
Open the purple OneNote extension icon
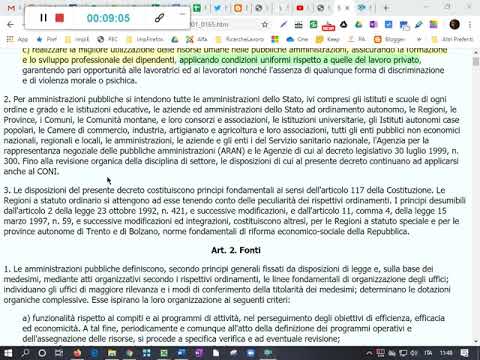coord(373,24)
